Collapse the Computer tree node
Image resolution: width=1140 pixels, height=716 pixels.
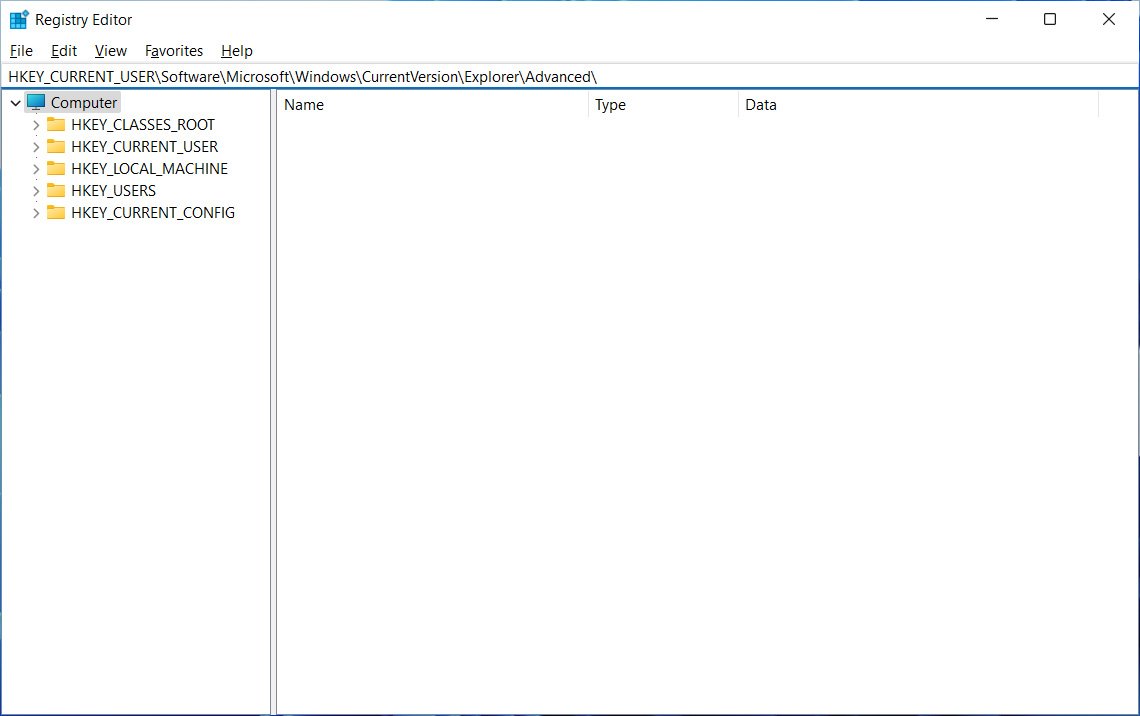[15, 103]
